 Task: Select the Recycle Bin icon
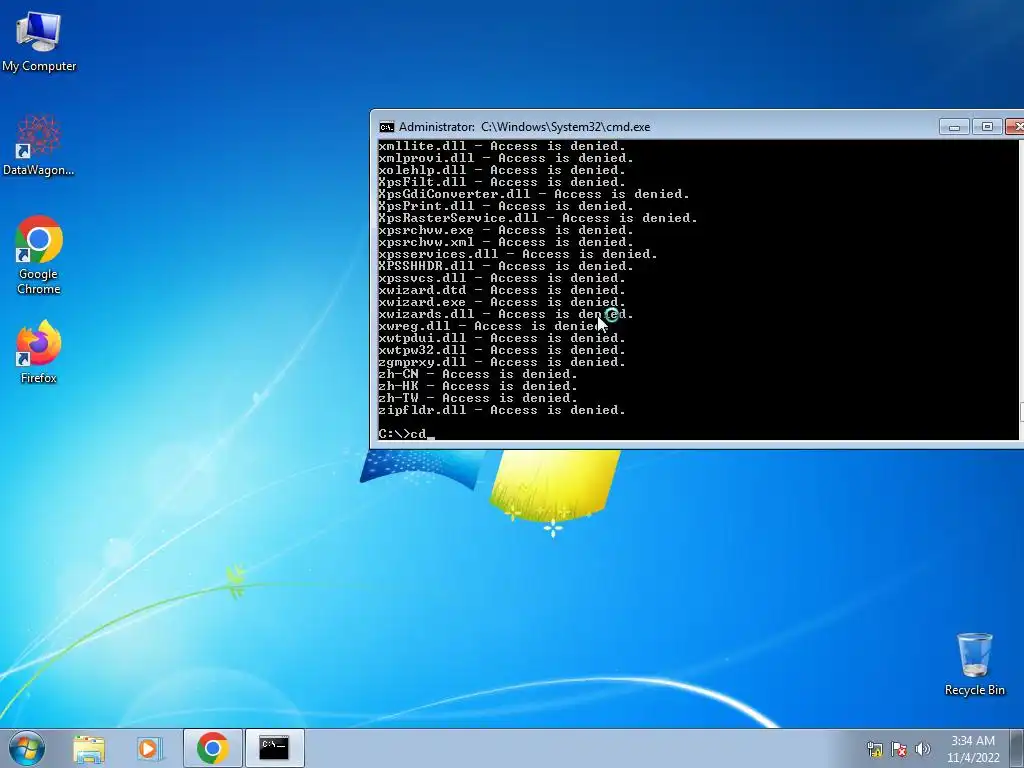pos(974,664)
